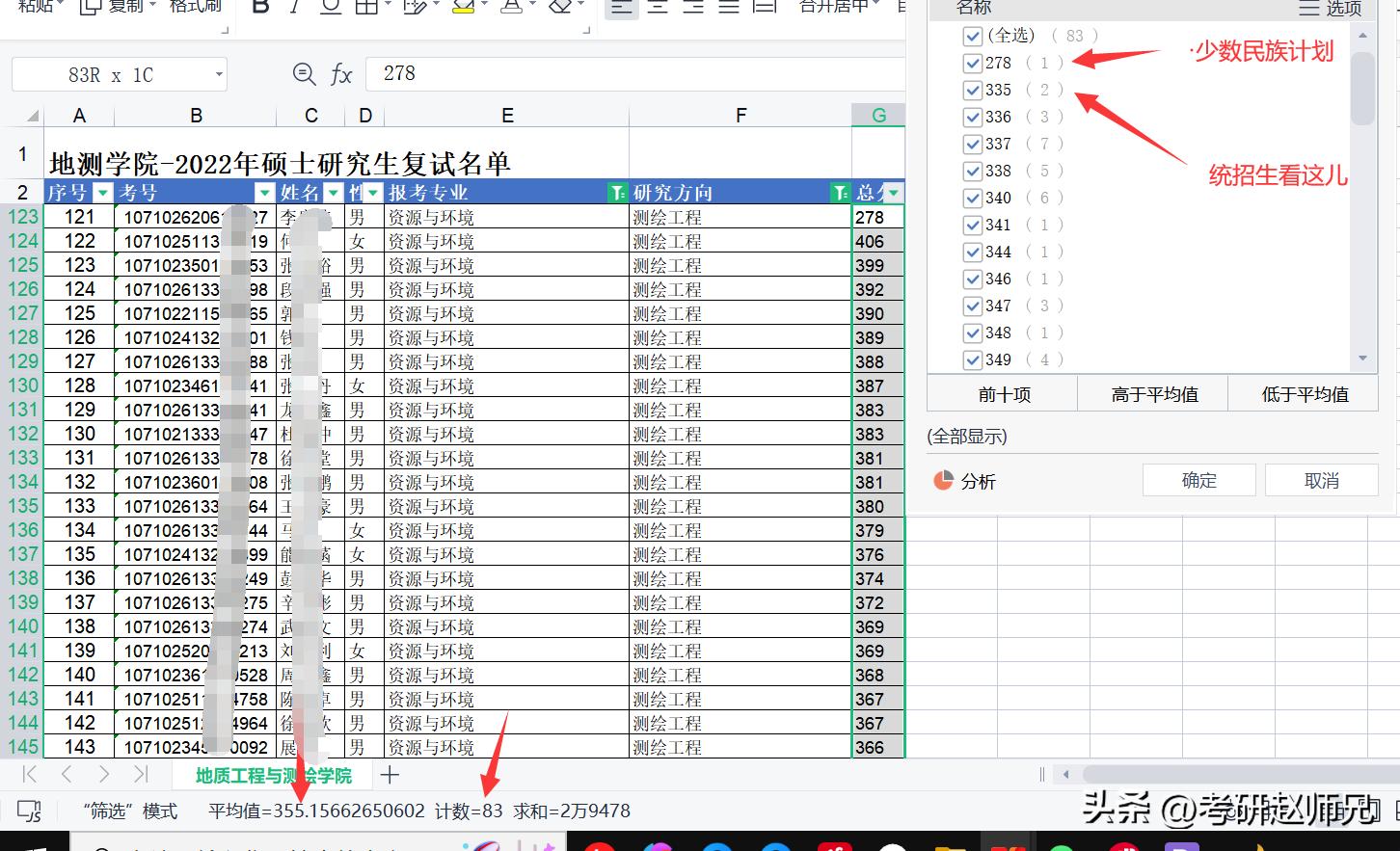Click the borders grid icon
1400x851 pixels.
(x=366, y=6)
